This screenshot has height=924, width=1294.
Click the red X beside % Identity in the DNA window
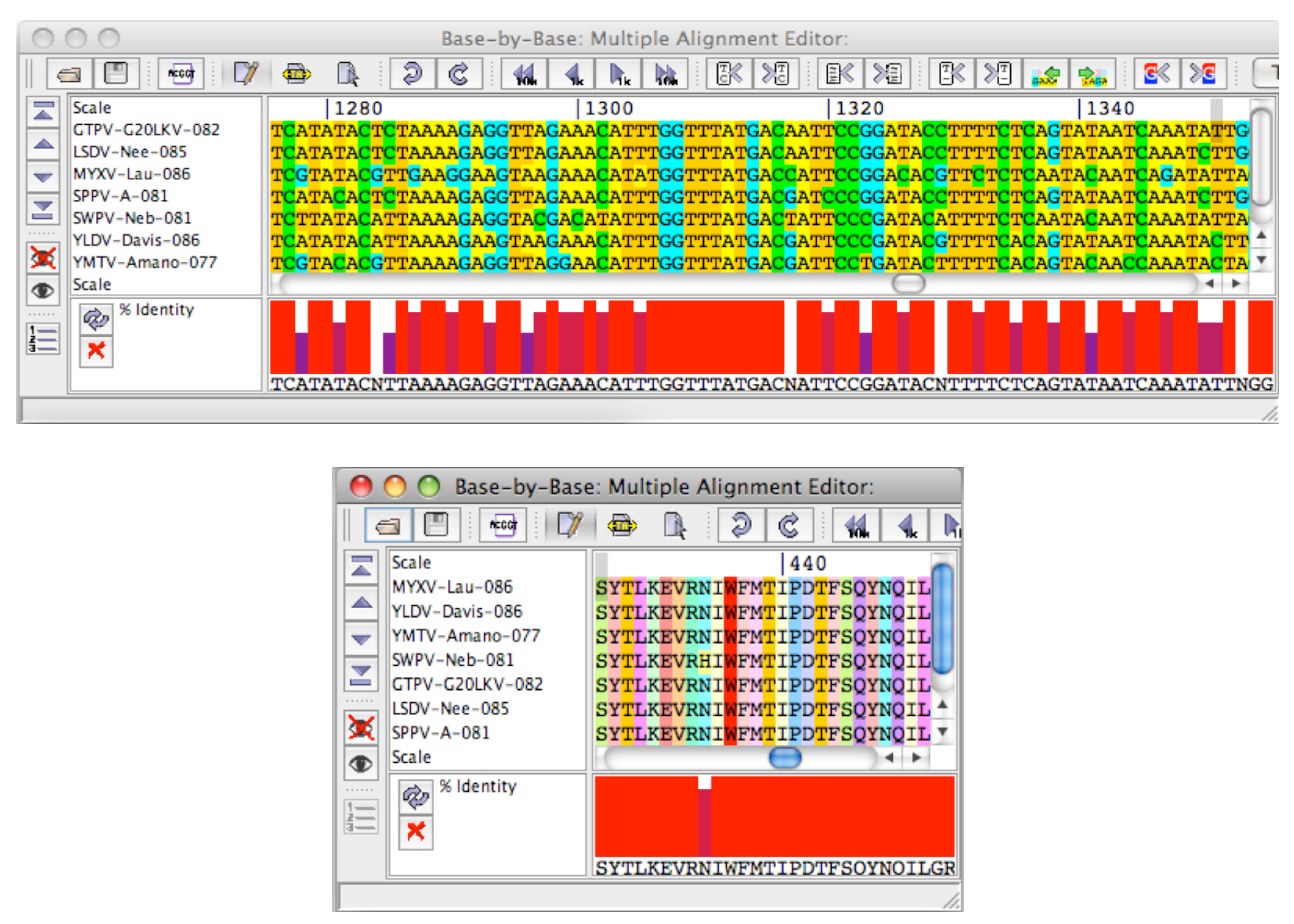pos(96,352)
